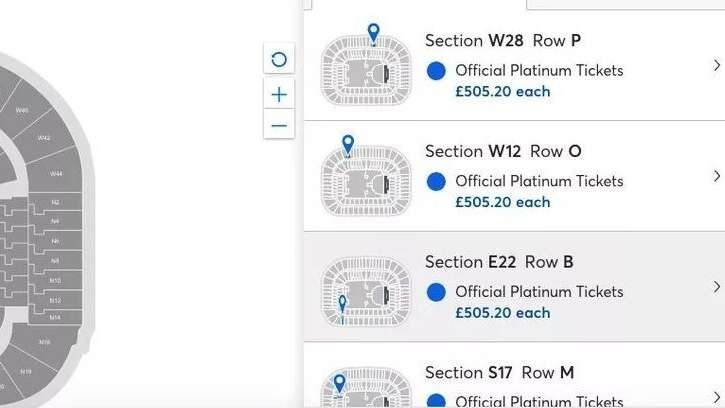Select section W42 on the seat map
The image size is (725, 408).
click(44, 137)
